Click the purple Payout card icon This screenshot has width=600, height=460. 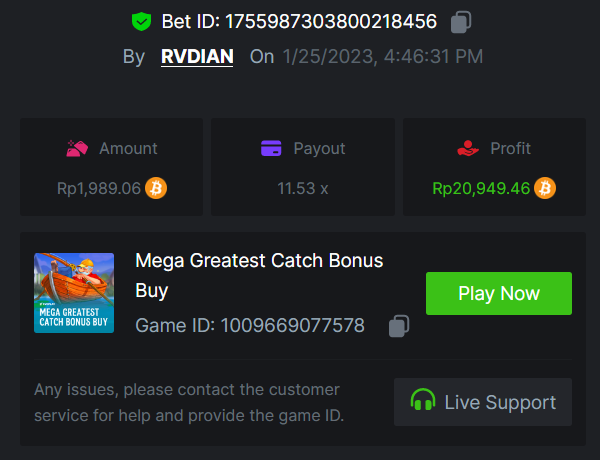coord(270,148)
